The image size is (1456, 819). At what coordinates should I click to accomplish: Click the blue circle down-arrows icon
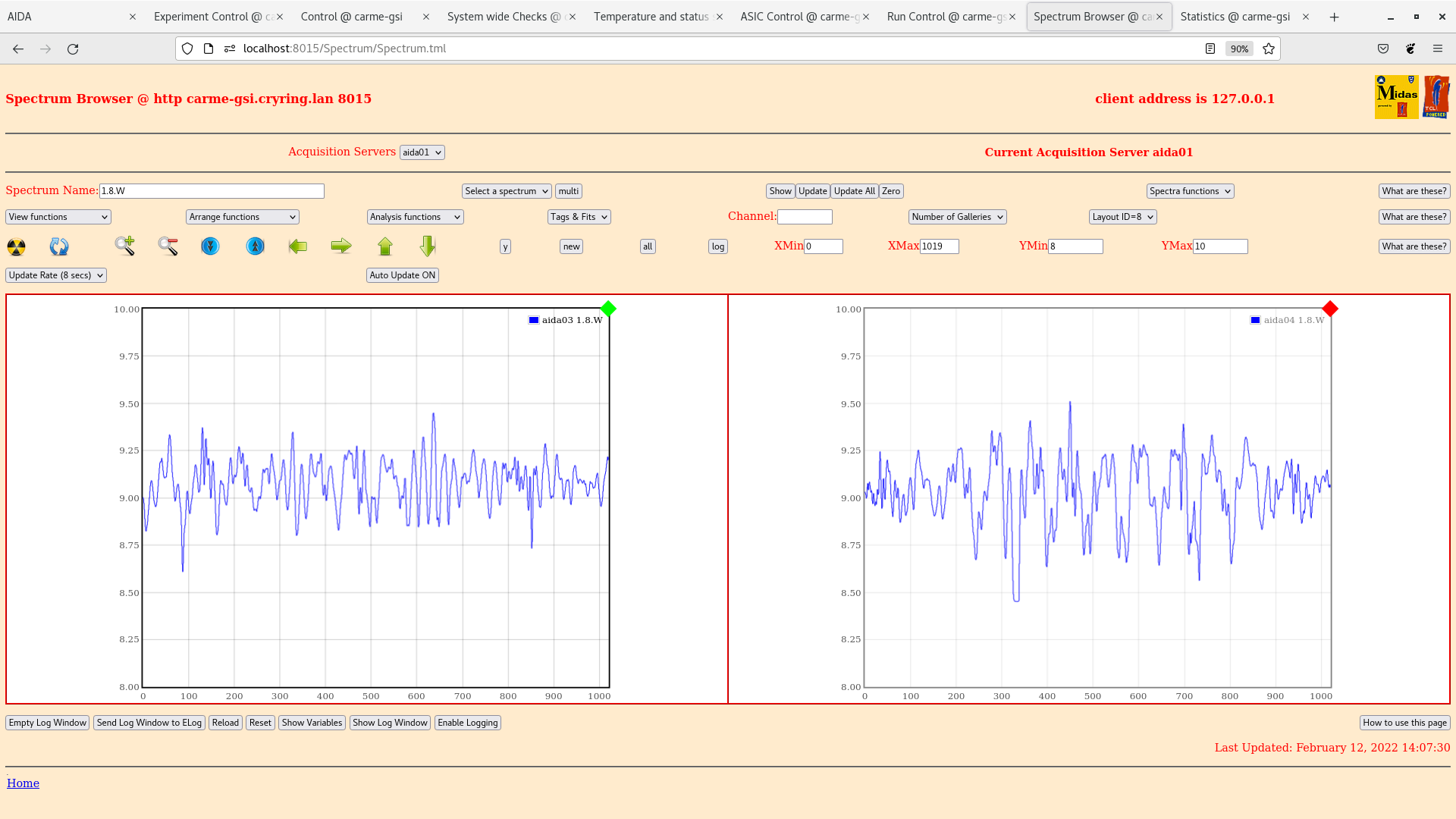pos(210,246)
